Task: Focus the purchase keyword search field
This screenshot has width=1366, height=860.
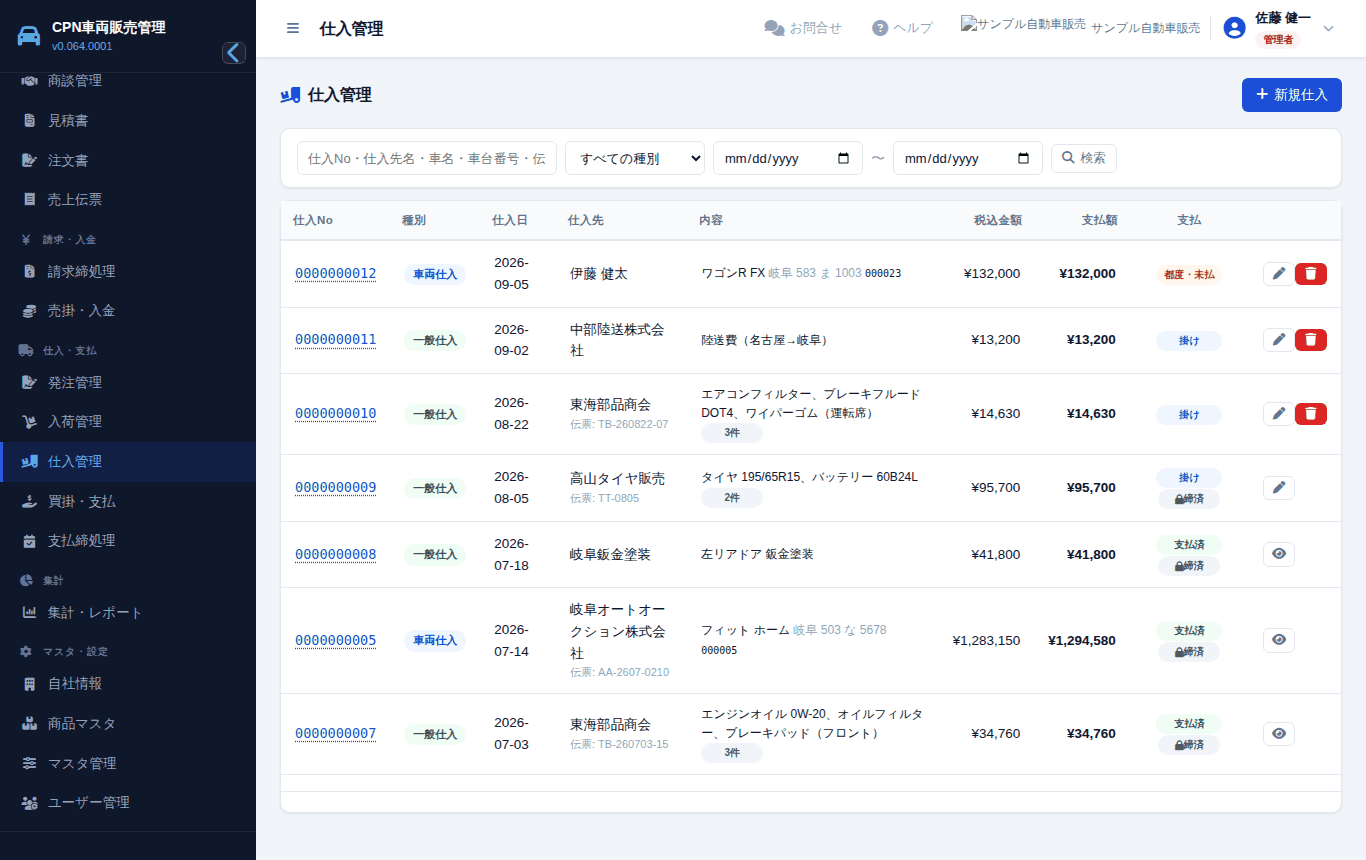Action: [427, 158]
